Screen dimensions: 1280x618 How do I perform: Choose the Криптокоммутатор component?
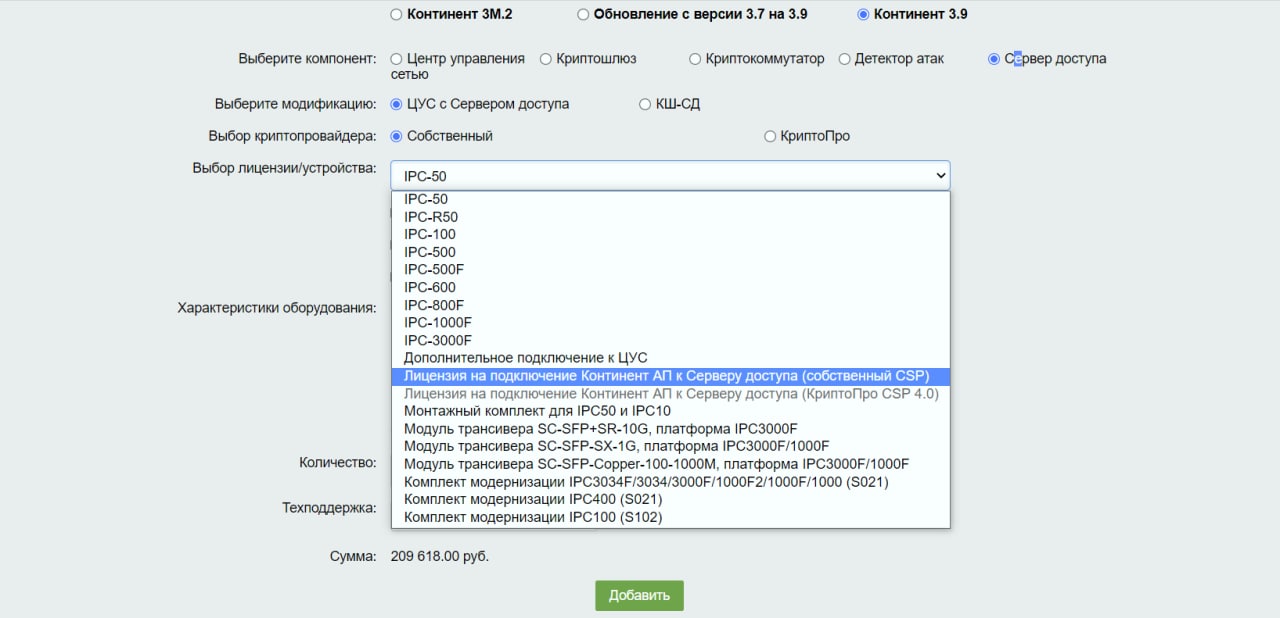pyautogui.click(x=695, y=59)
